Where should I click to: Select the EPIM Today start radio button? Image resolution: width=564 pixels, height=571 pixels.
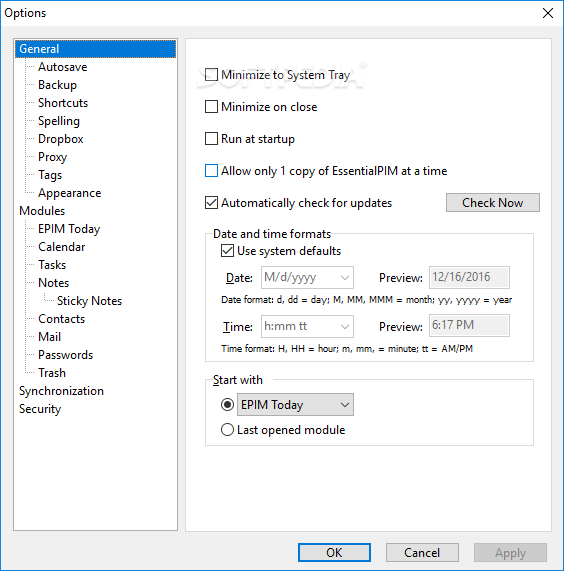tap(227, 405)
